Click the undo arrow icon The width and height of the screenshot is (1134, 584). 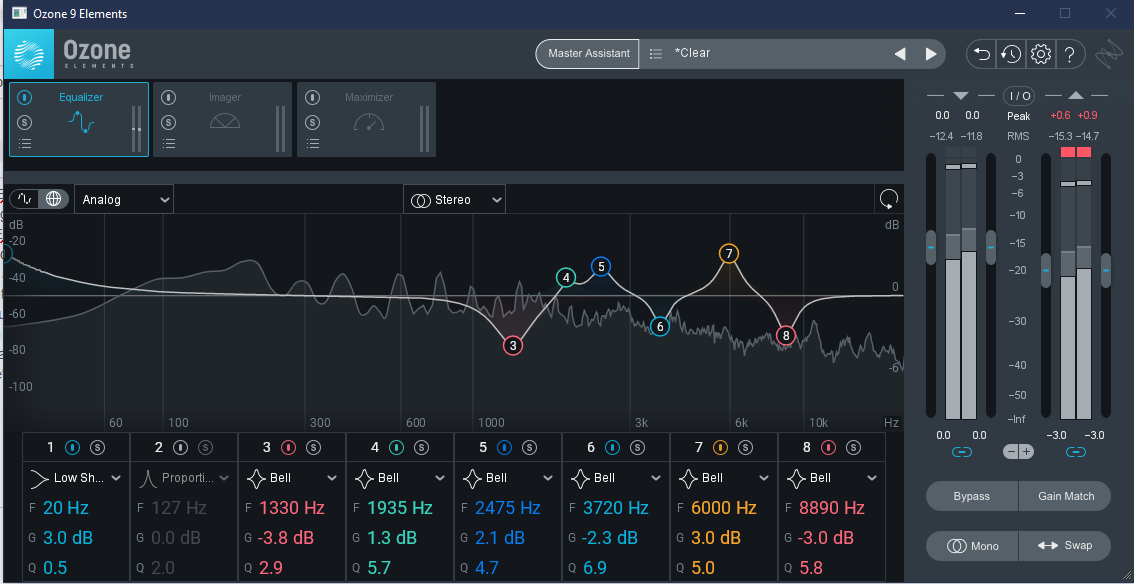(982, 54)
